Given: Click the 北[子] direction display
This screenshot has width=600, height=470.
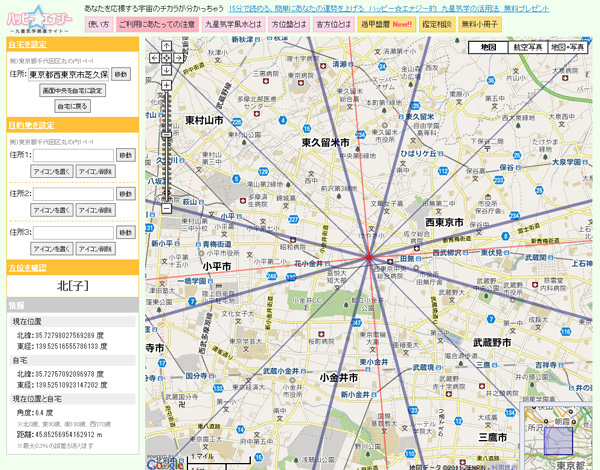Looking at the screenshot, I should point(72,286).
